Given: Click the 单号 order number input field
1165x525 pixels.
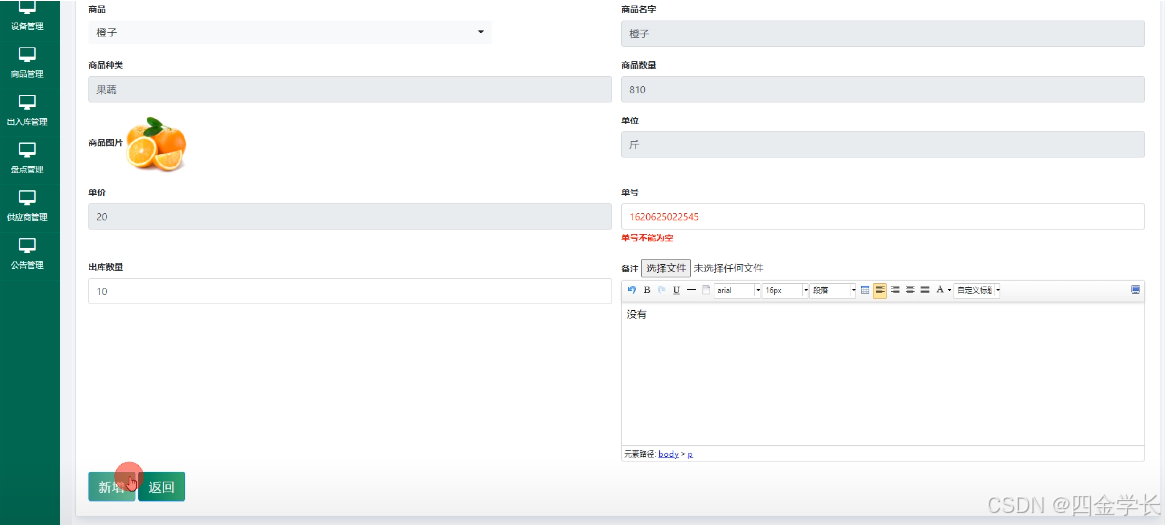Looking at the screenshot, I should tap(883, 217).
